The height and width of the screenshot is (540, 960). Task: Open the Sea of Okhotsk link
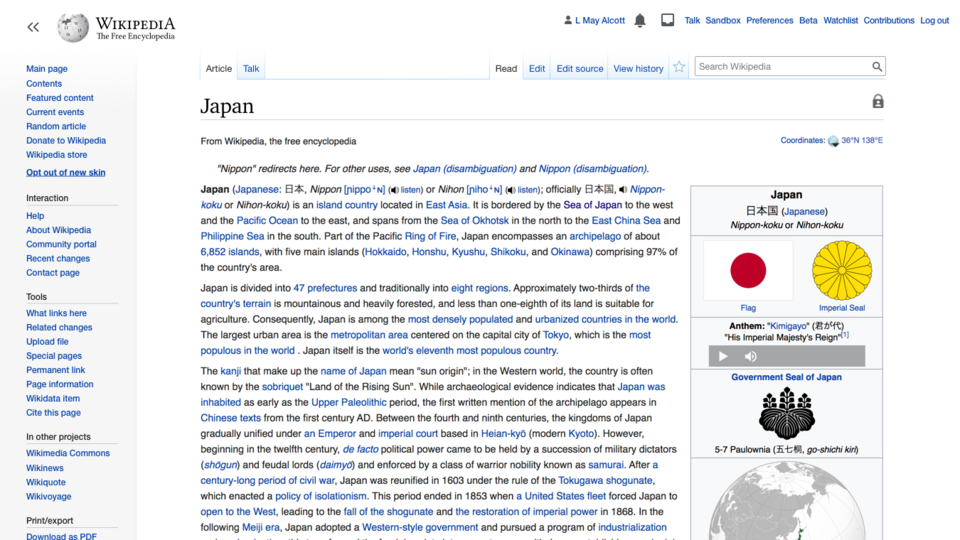[474, 221]
